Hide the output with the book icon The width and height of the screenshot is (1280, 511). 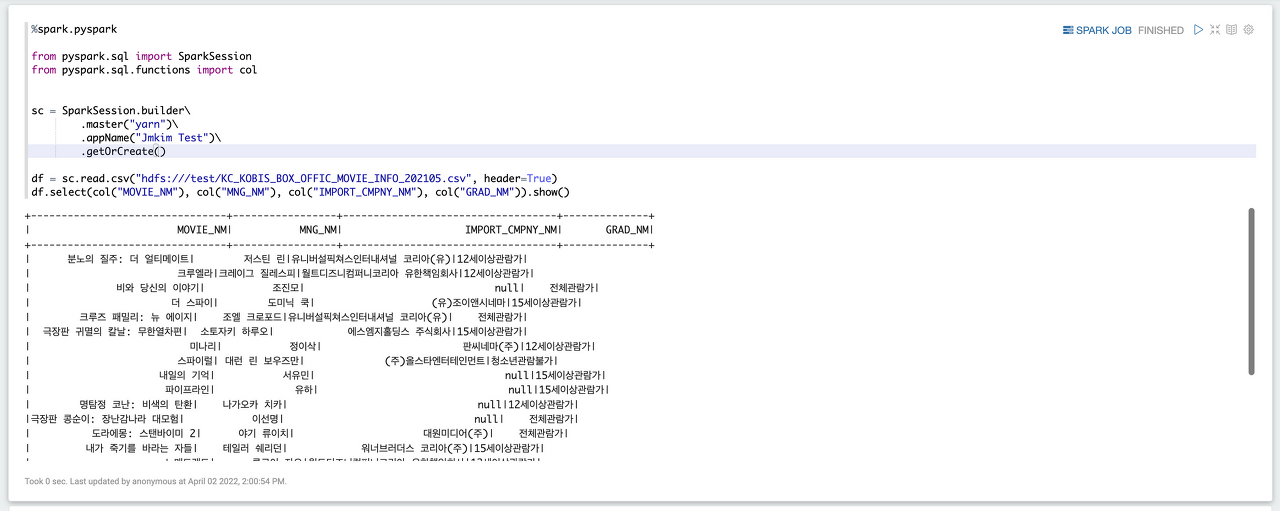click(x=1232, y=30)
